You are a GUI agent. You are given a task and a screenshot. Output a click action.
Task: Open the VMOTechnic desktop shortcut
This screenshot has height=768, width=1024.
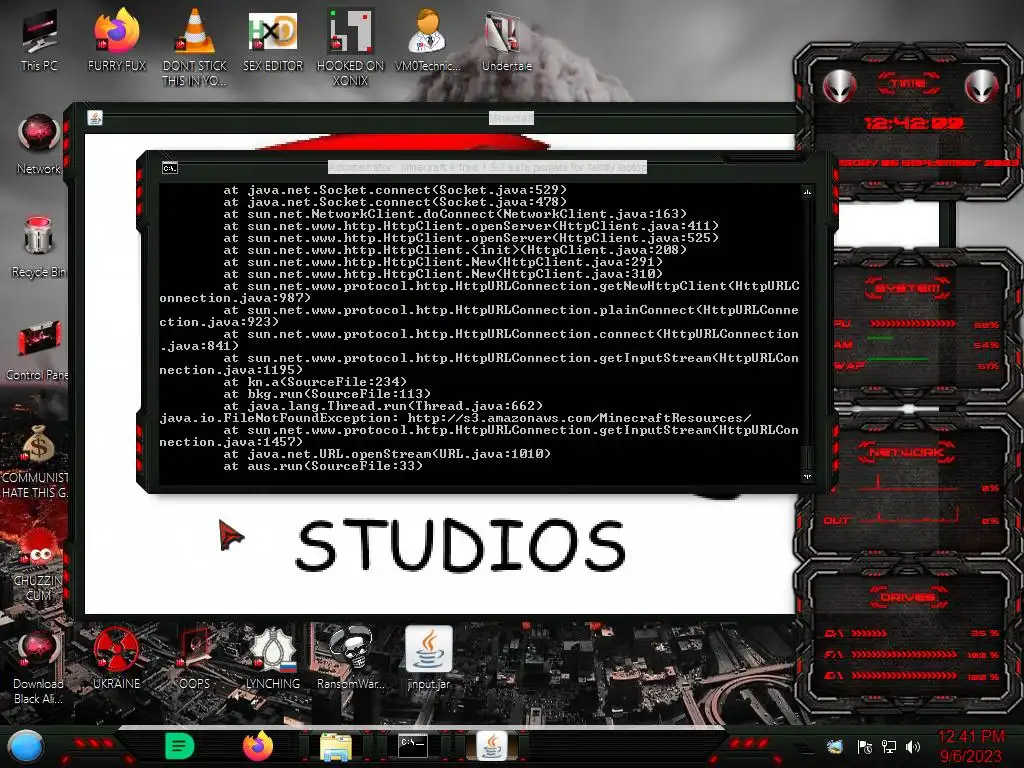tap(428, 39)
